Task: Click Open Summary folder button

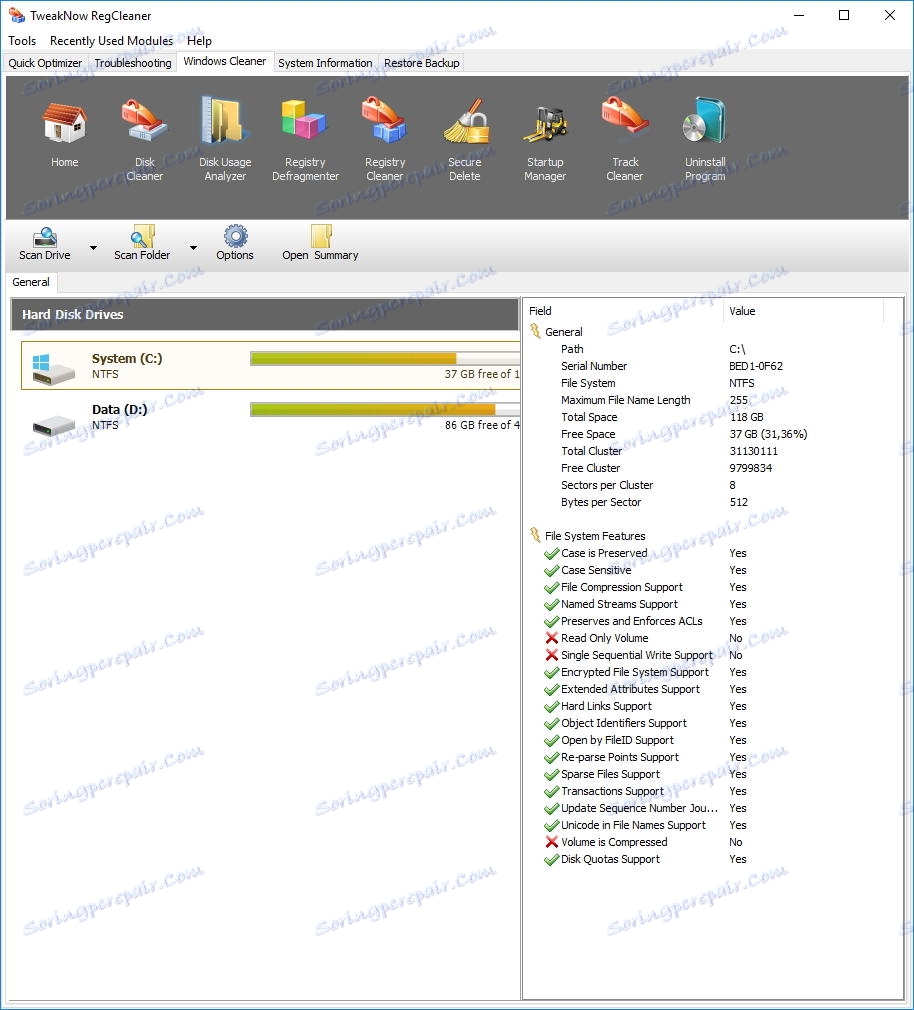Action: click(320, 243)
